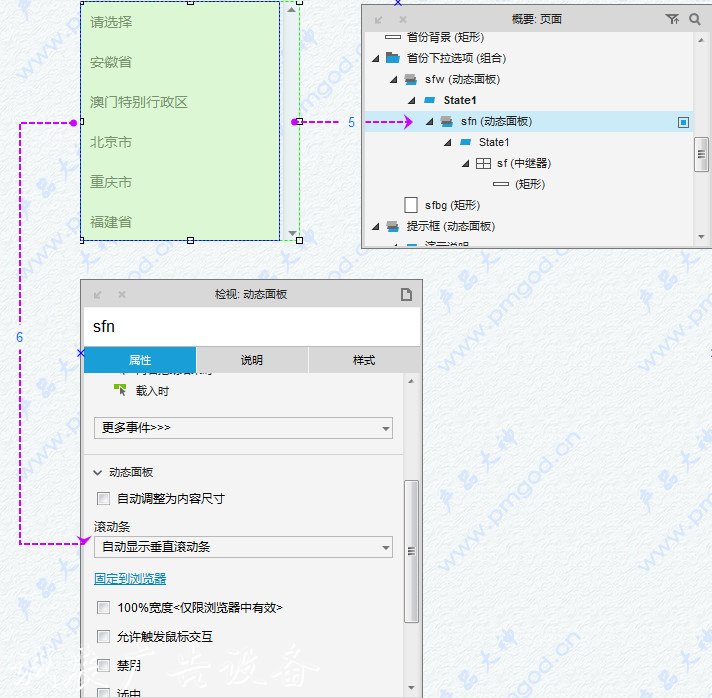Toggle the blue view square on the sfn row

(x=683, y=122)
